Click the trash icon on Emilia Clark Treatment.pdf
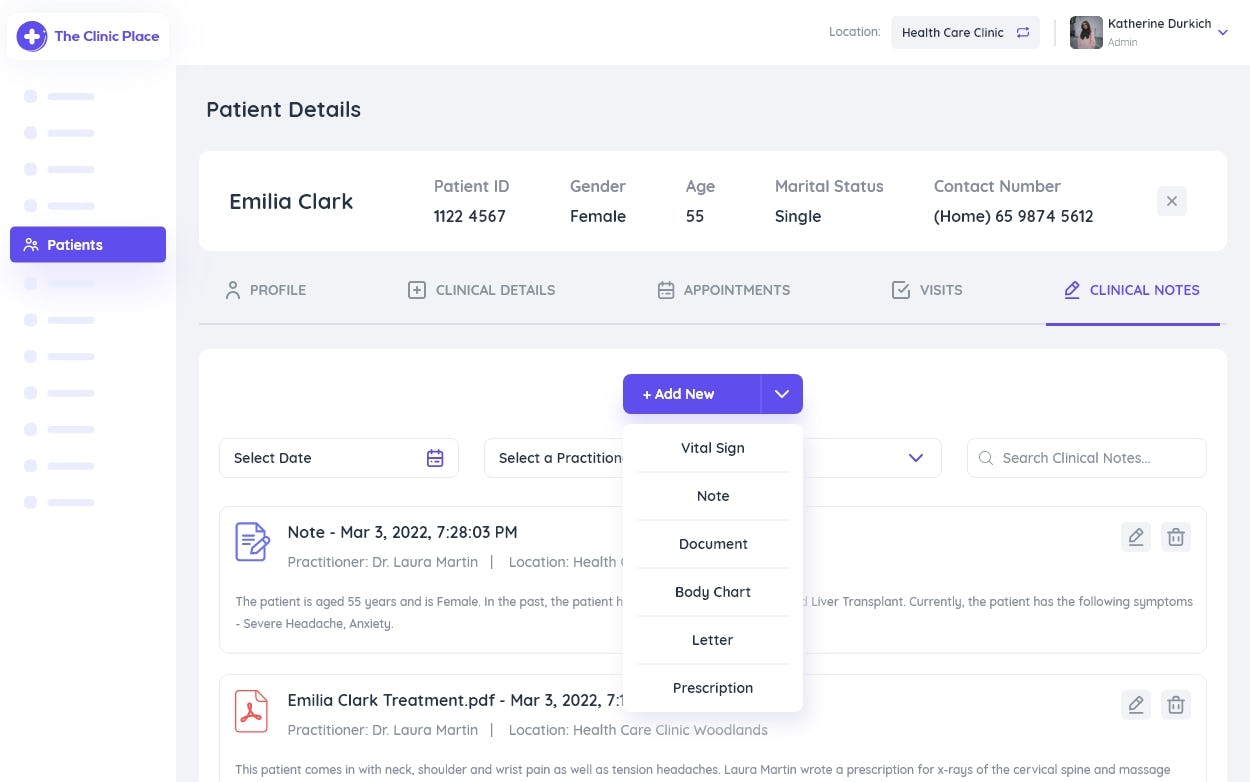The width and height of the screenshot is (1250, 782). tap(1176, 705)
